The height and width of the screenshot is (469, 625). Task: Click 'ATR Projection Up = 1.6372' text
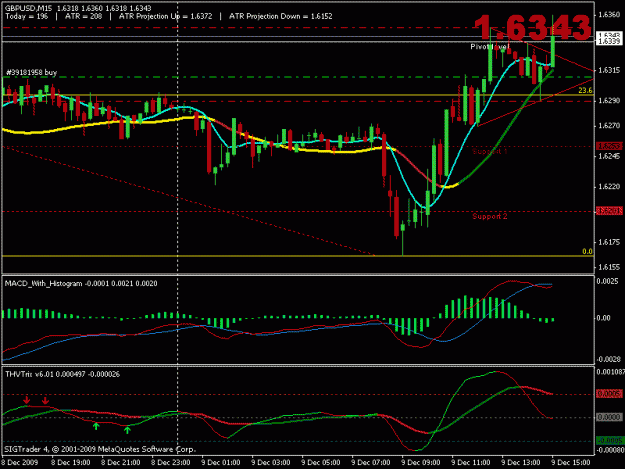pos(165,16)
